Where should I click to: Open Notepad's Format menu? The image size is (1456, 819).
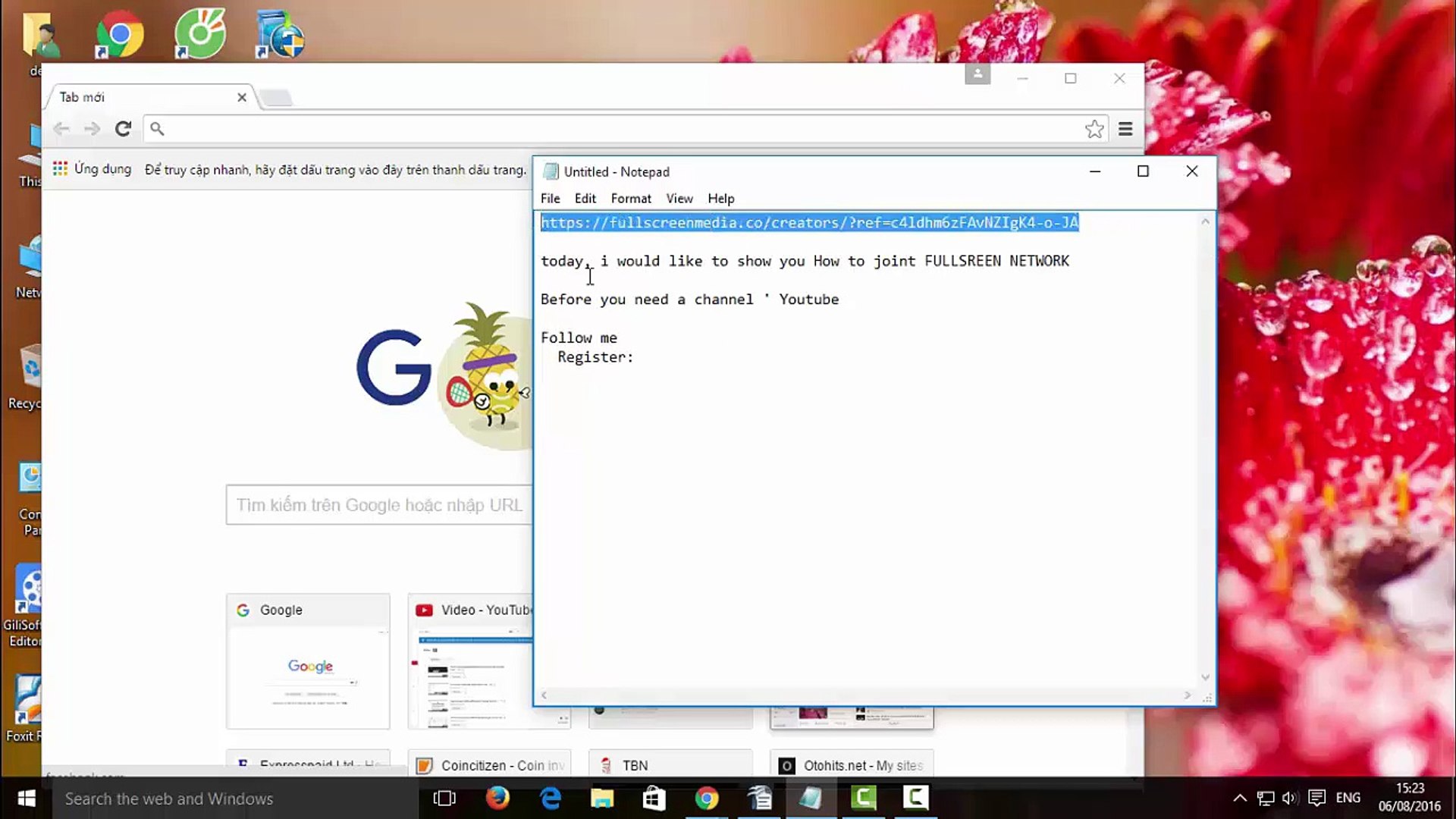point(630,199)
